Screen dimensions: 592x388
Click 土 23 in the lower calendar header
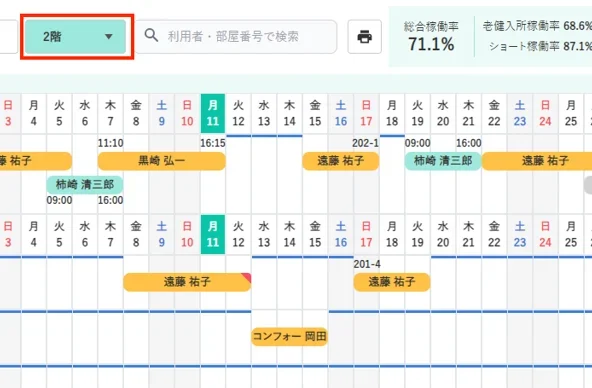tap(520, 234)
